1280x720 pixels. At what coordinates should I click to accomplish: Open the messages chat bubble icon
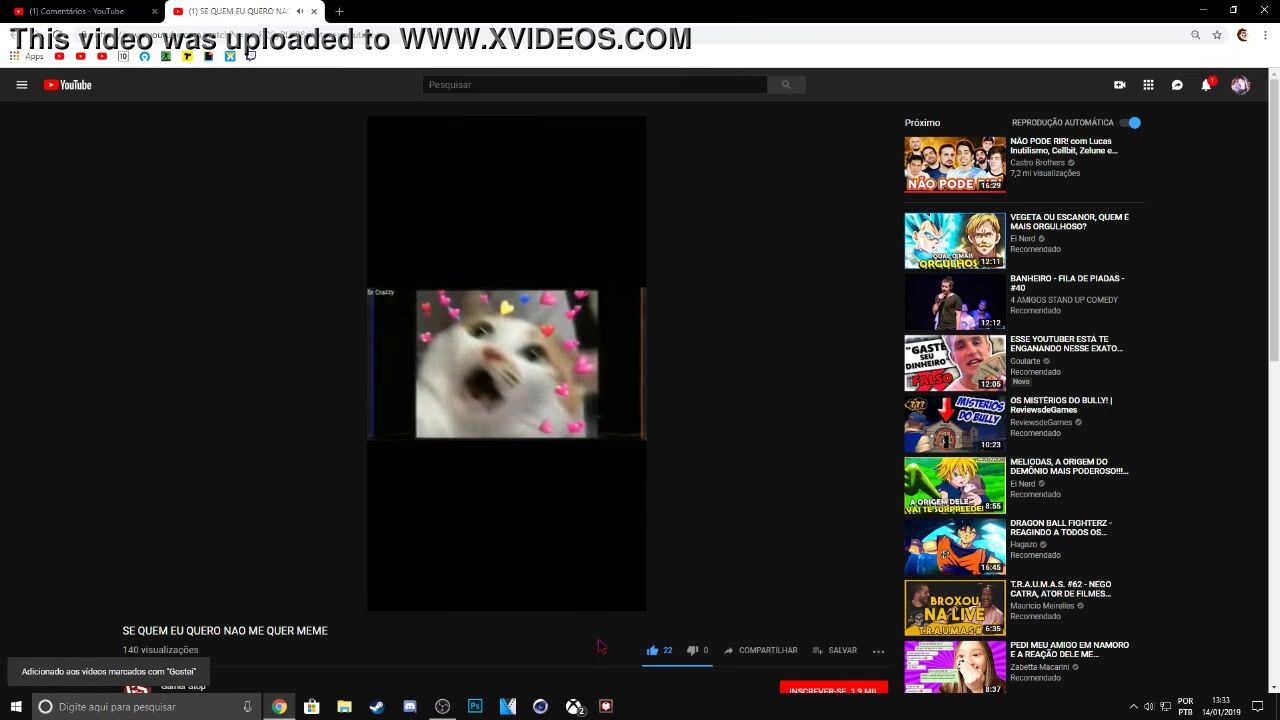pos(1177,85)
